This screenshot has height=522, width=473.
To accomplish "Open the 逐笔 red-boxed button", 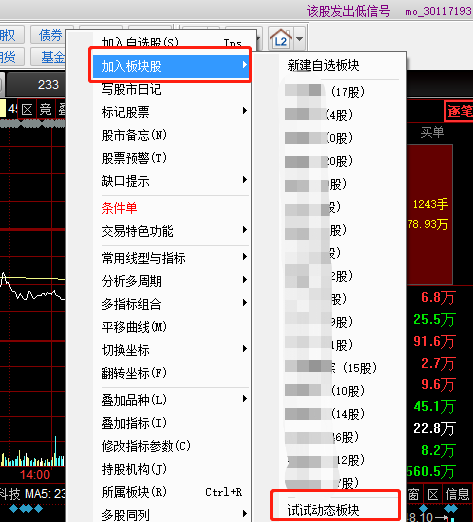I will point(459,111).
